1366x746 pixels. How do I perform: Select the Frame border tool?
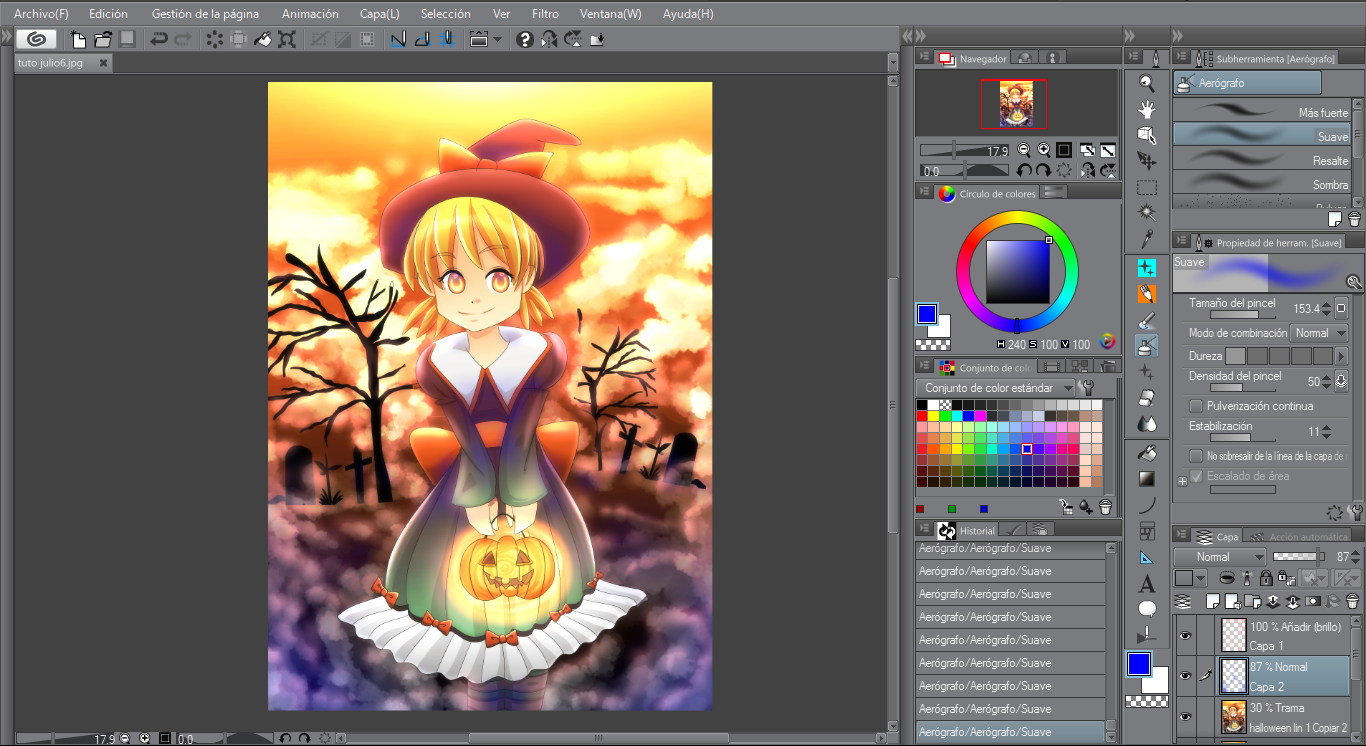point(1147,531)
